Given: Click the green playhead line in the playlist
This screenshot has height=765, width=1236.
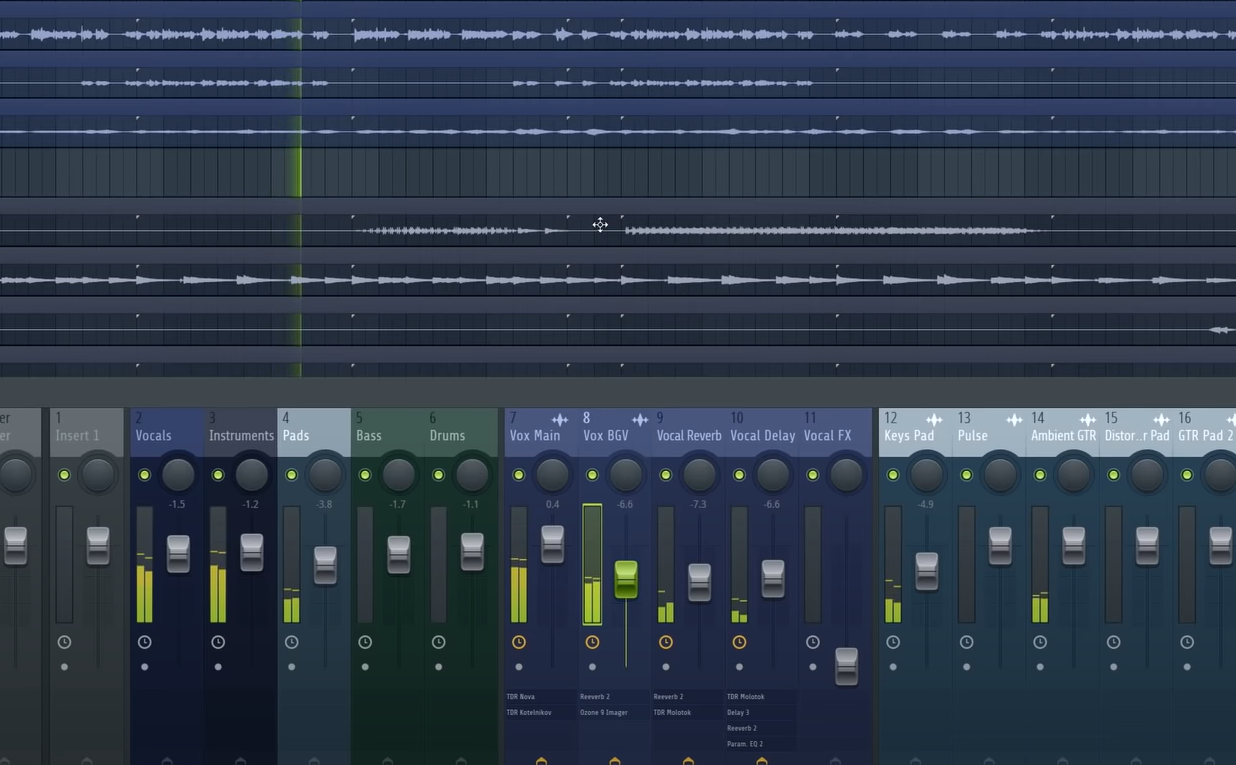Looking at the screenshot, I should 301,190.
